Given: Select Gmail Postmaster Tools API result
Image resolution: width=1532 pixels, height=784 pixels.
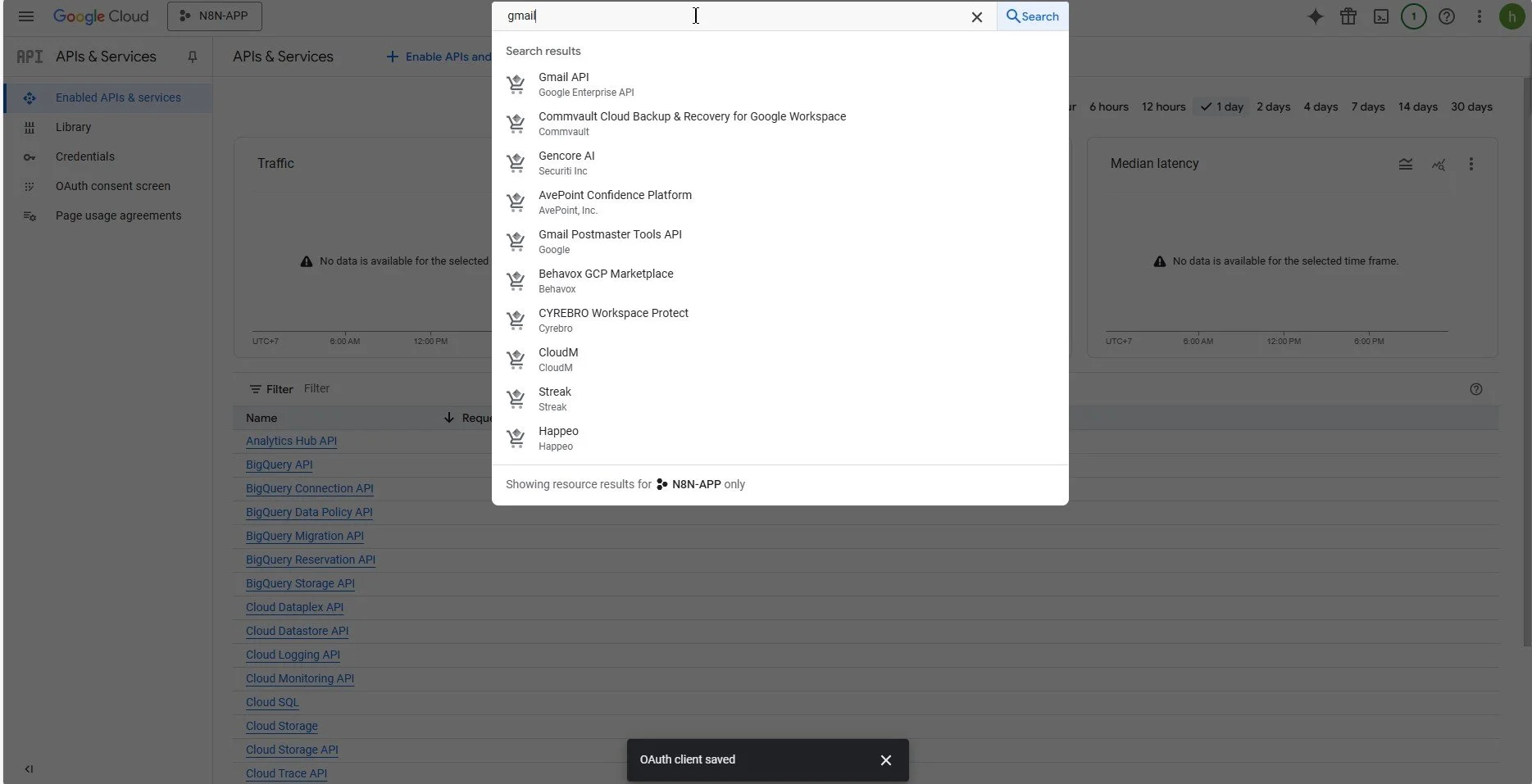Looking at the screenshot, I should point(780,241).
